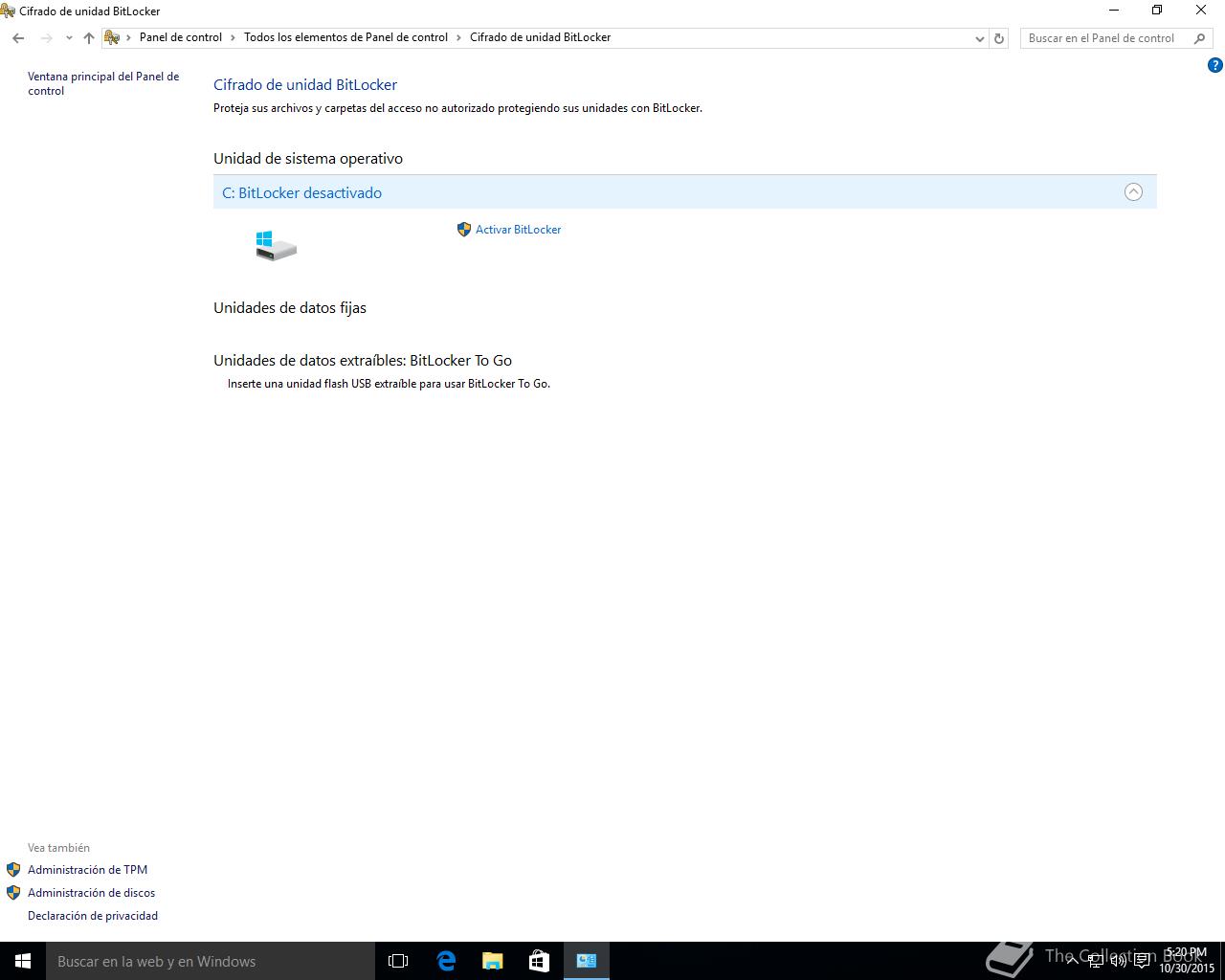
Task: Open File Explorer from taskbar
Action: click(493, 961)
